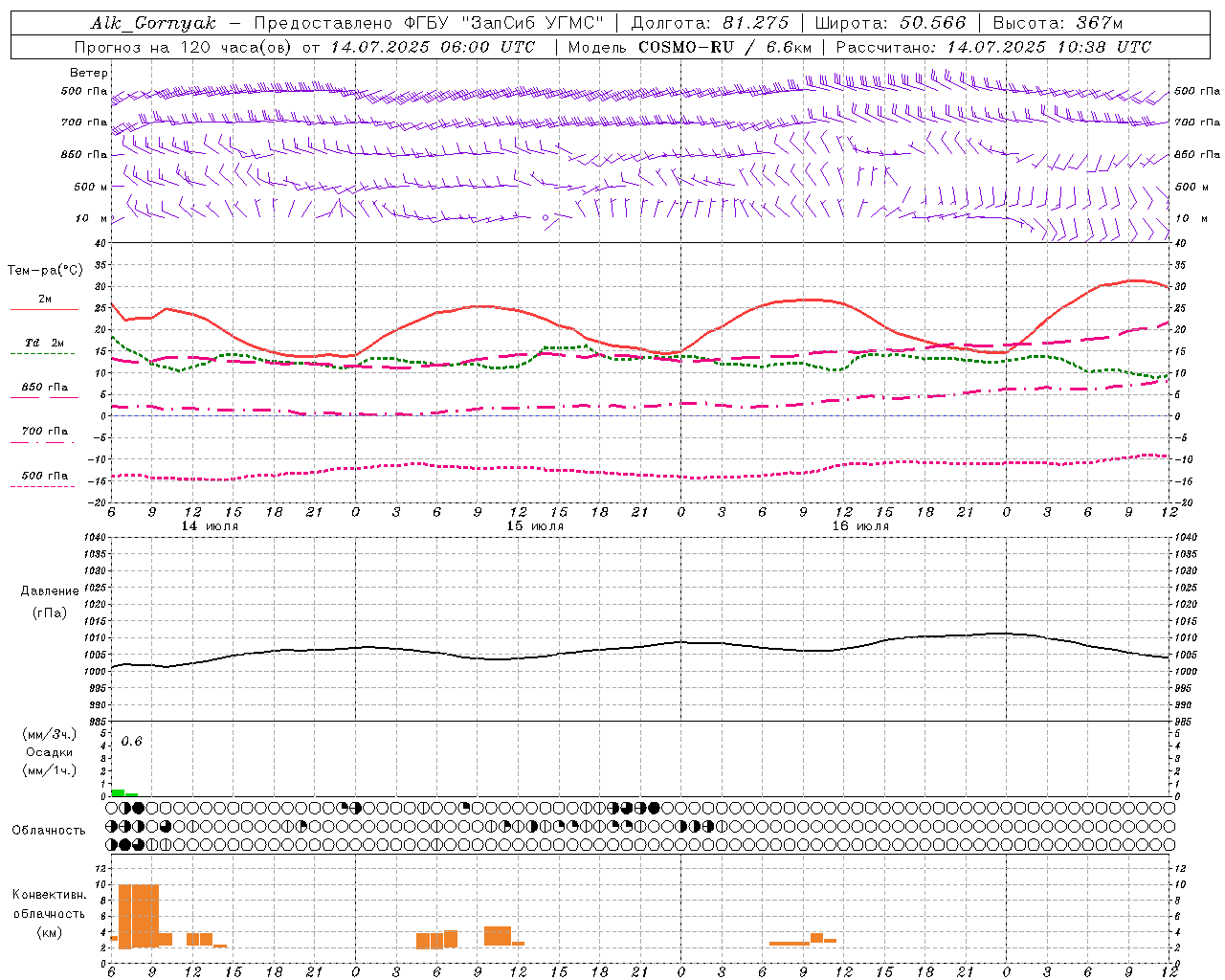Click the (мм/3ч.) precipitation unit label
Image resolution: width=1225 pixels, height=980 pixels.
(50, 734)
